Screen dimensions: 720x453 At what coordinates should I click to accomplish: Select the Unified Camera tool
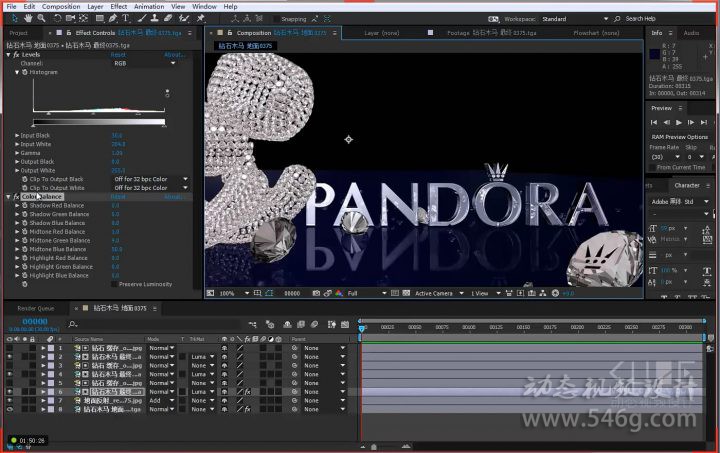click(x=70, y=18)
